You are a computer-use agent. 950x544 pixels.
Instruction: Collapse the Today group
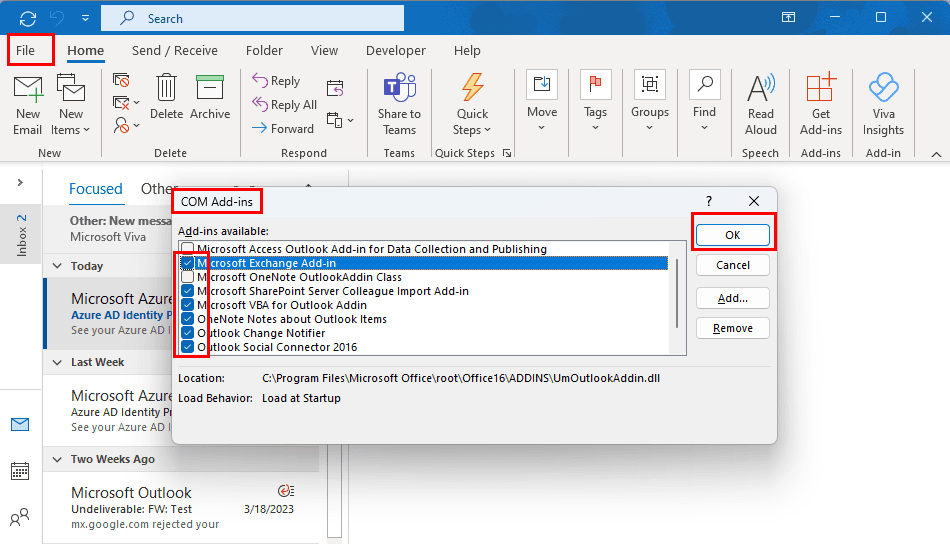(x=58, y=266)
